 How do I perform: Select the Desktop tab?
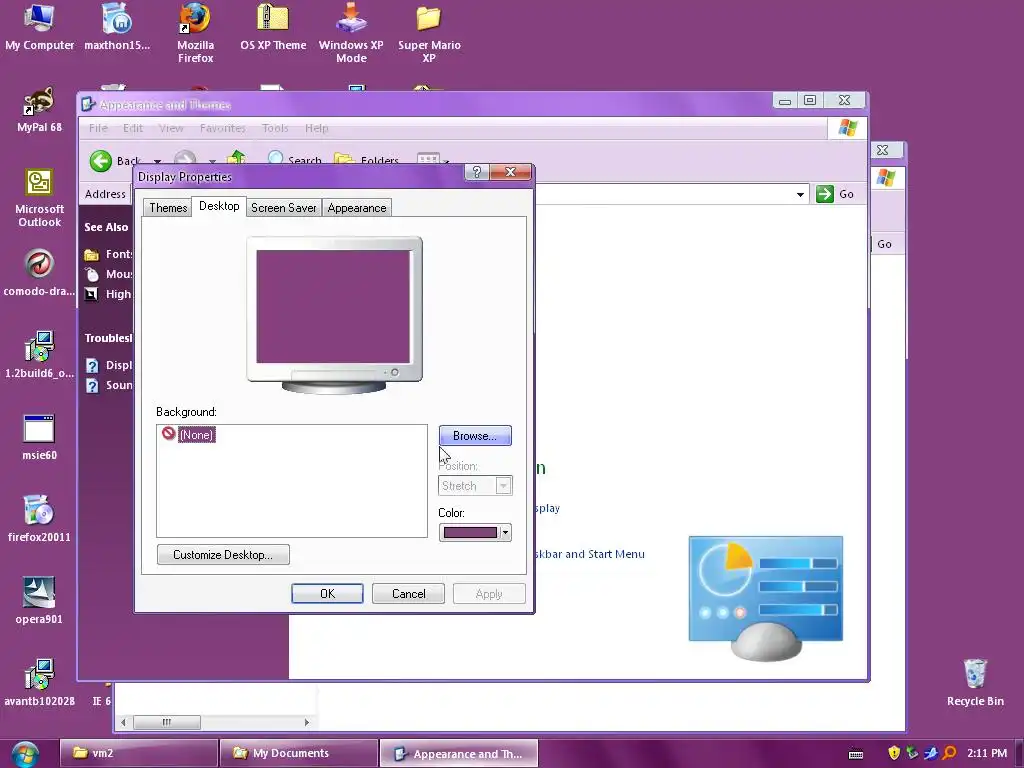pos(219,206)
